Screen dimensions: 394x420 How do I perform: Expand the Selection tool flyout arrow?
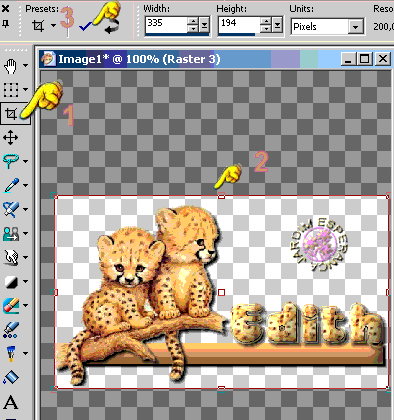pos(26,89)
